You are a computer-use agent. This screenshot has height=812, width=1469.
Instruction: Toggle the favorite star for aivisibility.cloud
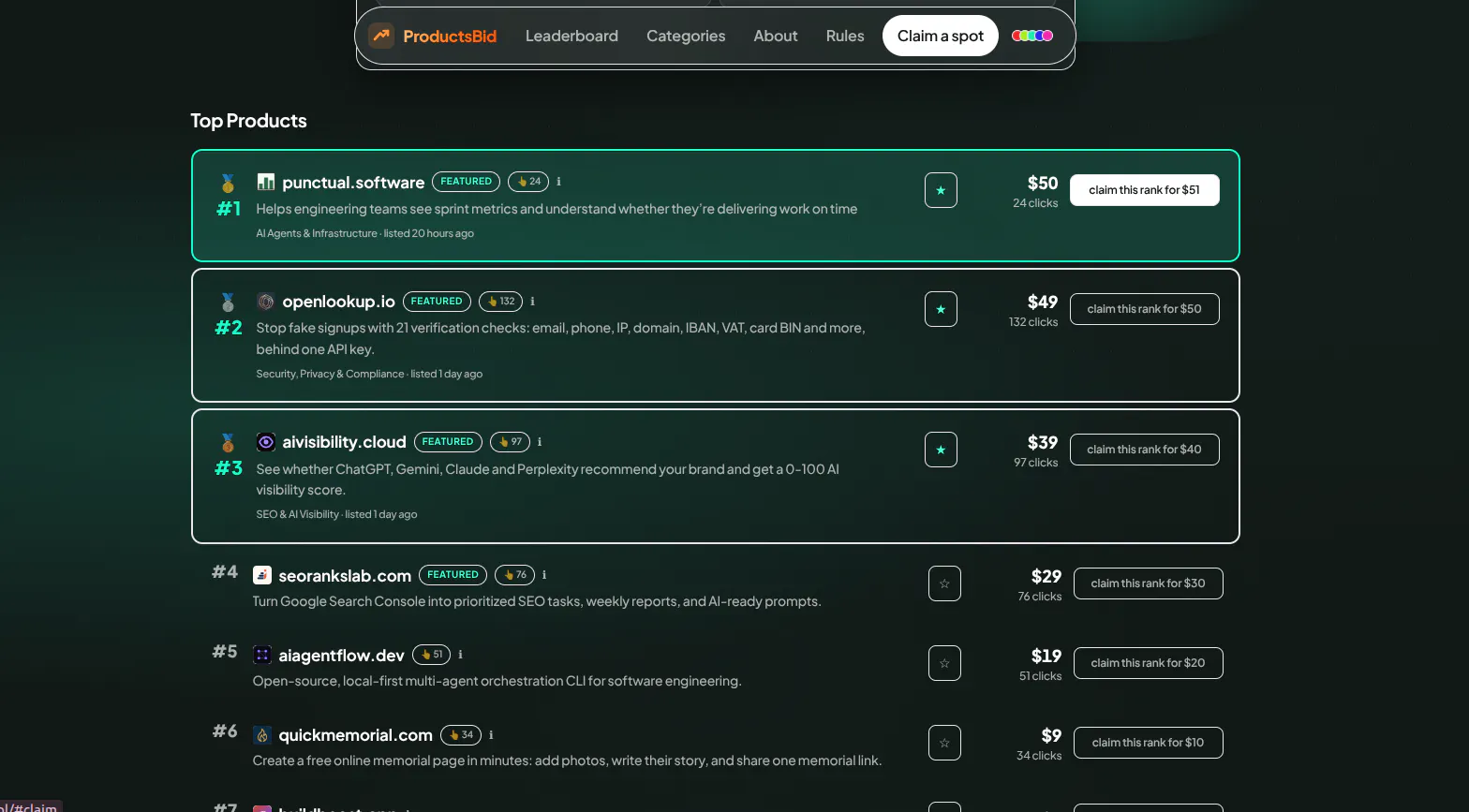pos(941,450)
